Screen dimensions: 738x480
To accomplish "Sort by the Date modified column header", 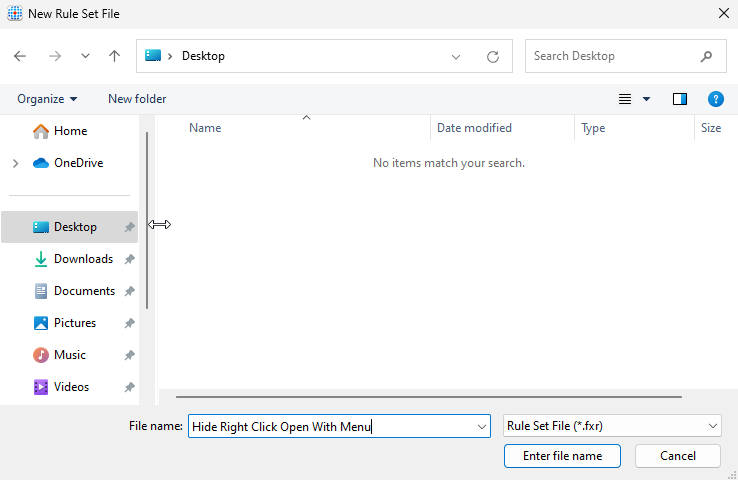I will coord(474,128).
